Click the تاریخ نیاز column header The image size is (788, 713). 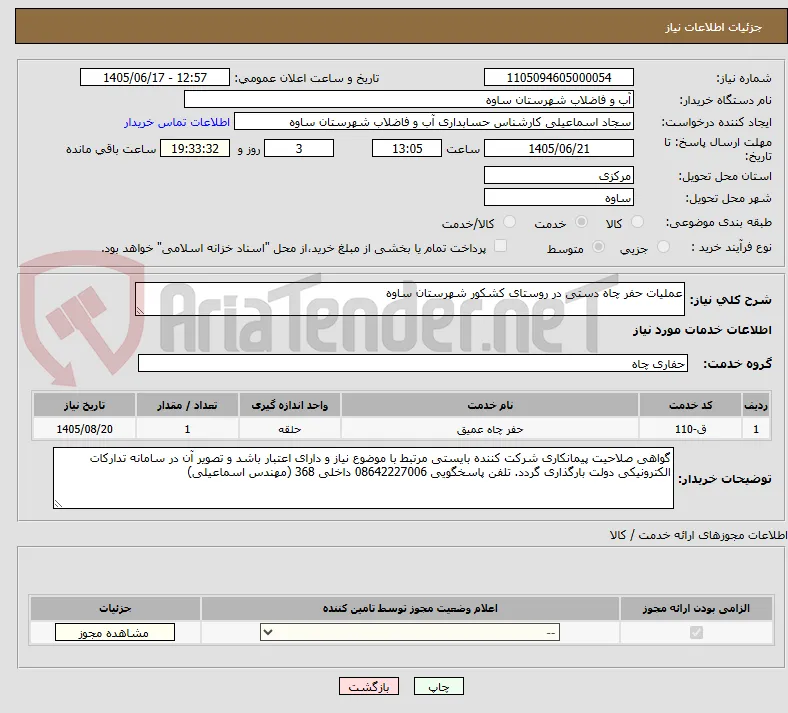pos(84,405)
